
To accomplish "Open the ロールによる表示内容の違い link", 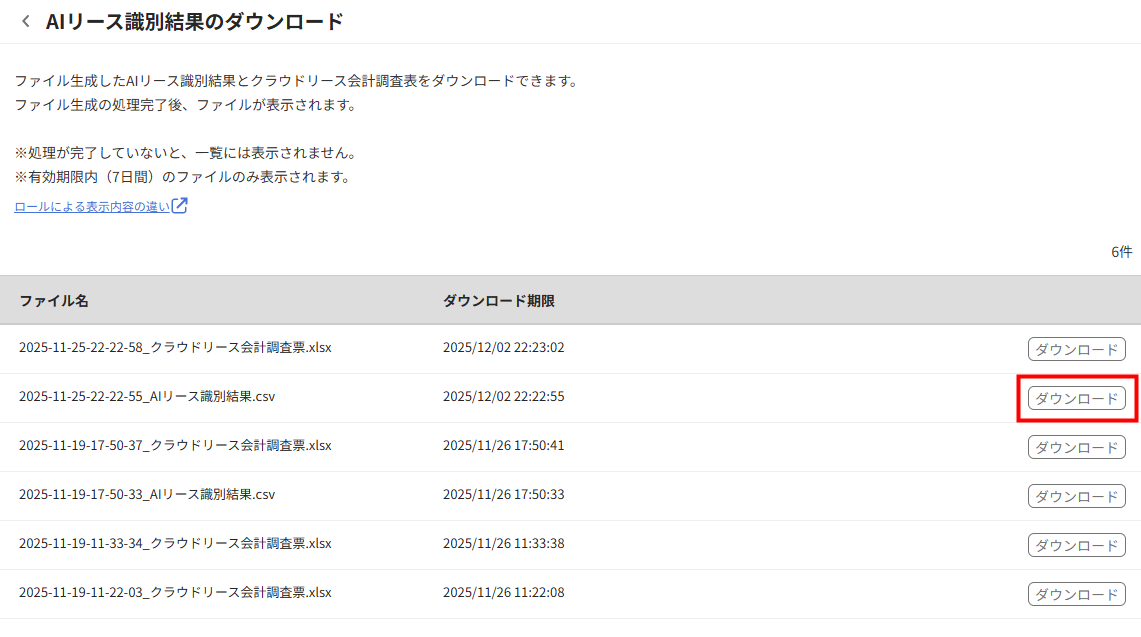I will [x=92, y=207].
